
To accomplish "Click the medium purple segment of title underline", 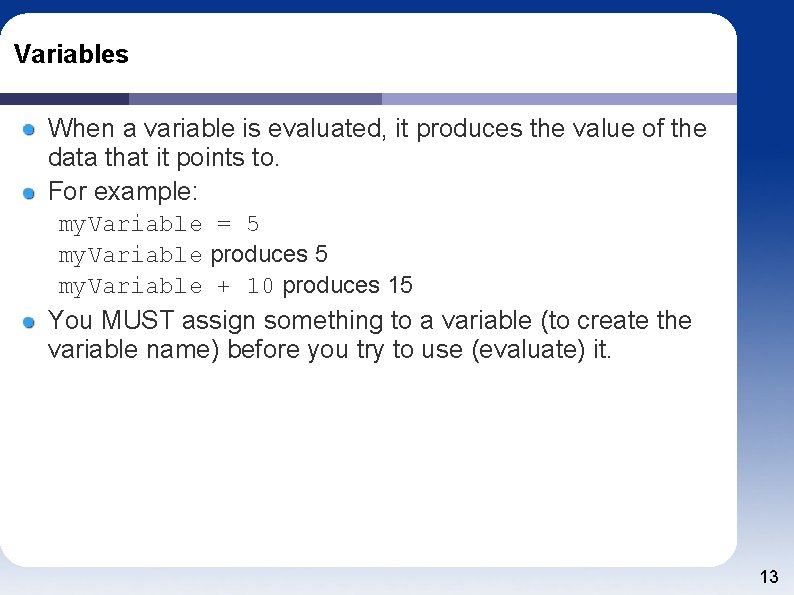I will point(255,99).
